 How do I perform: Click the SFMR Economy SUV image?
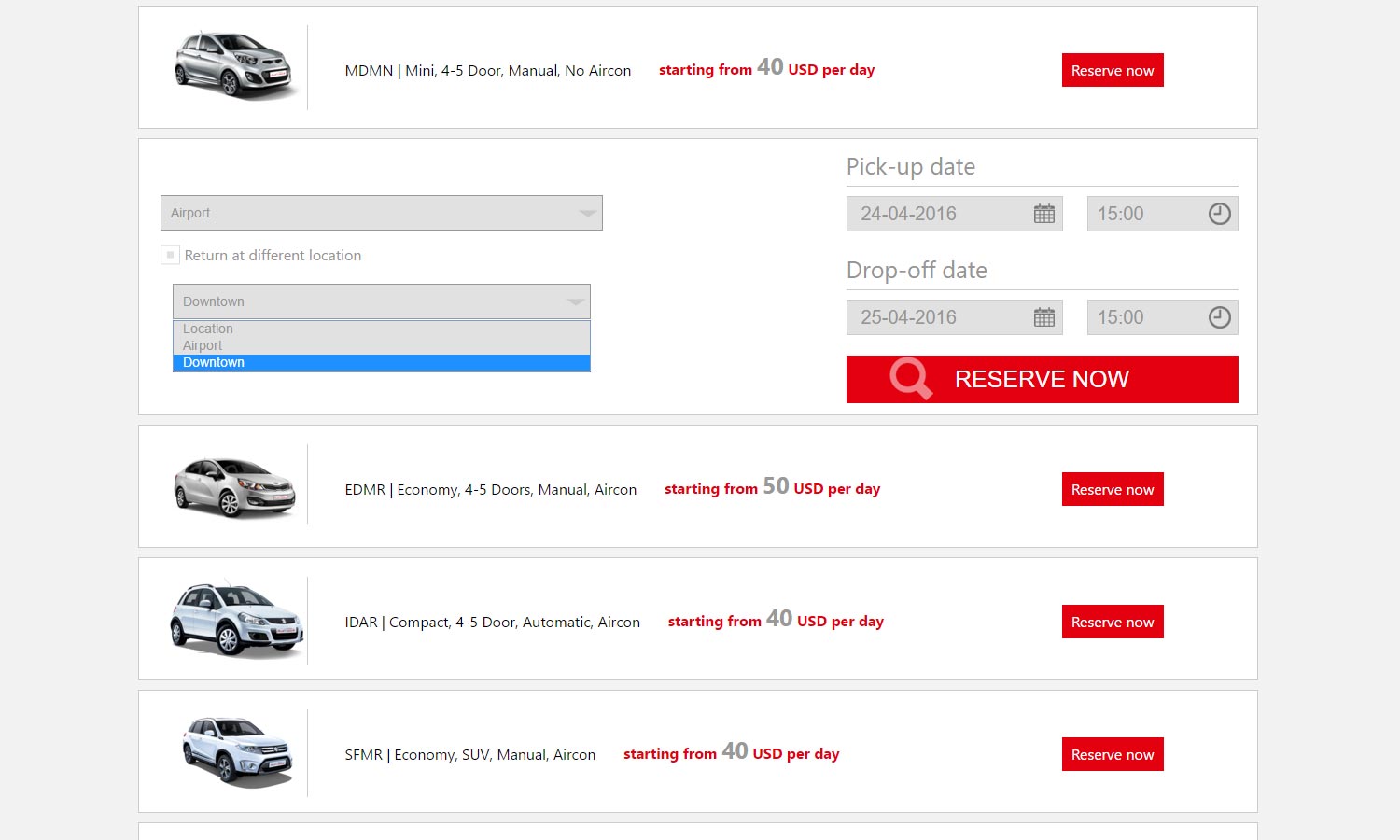click(x=237, y=751)
